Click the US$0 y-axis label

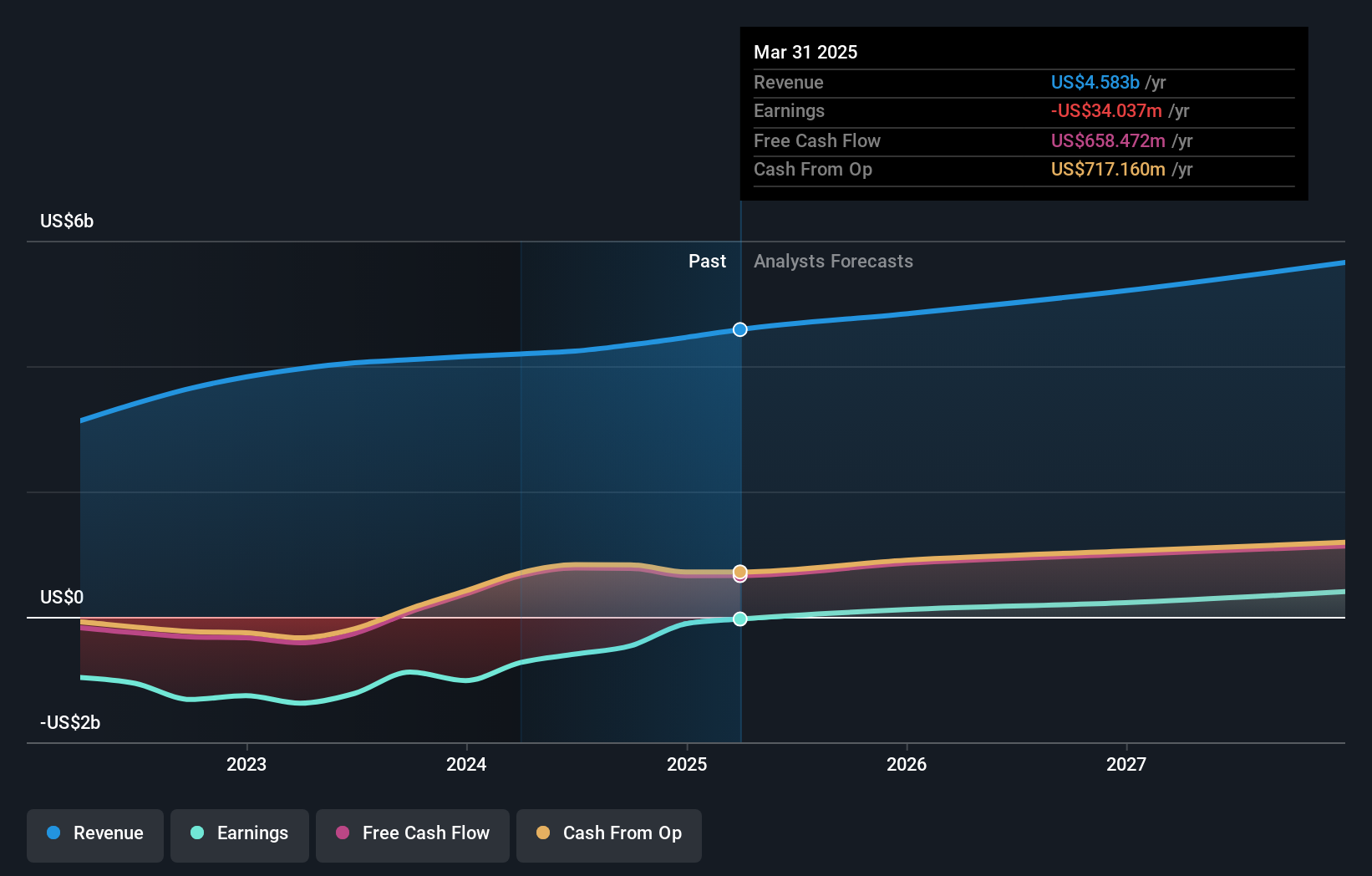click(x=62, y=597)
